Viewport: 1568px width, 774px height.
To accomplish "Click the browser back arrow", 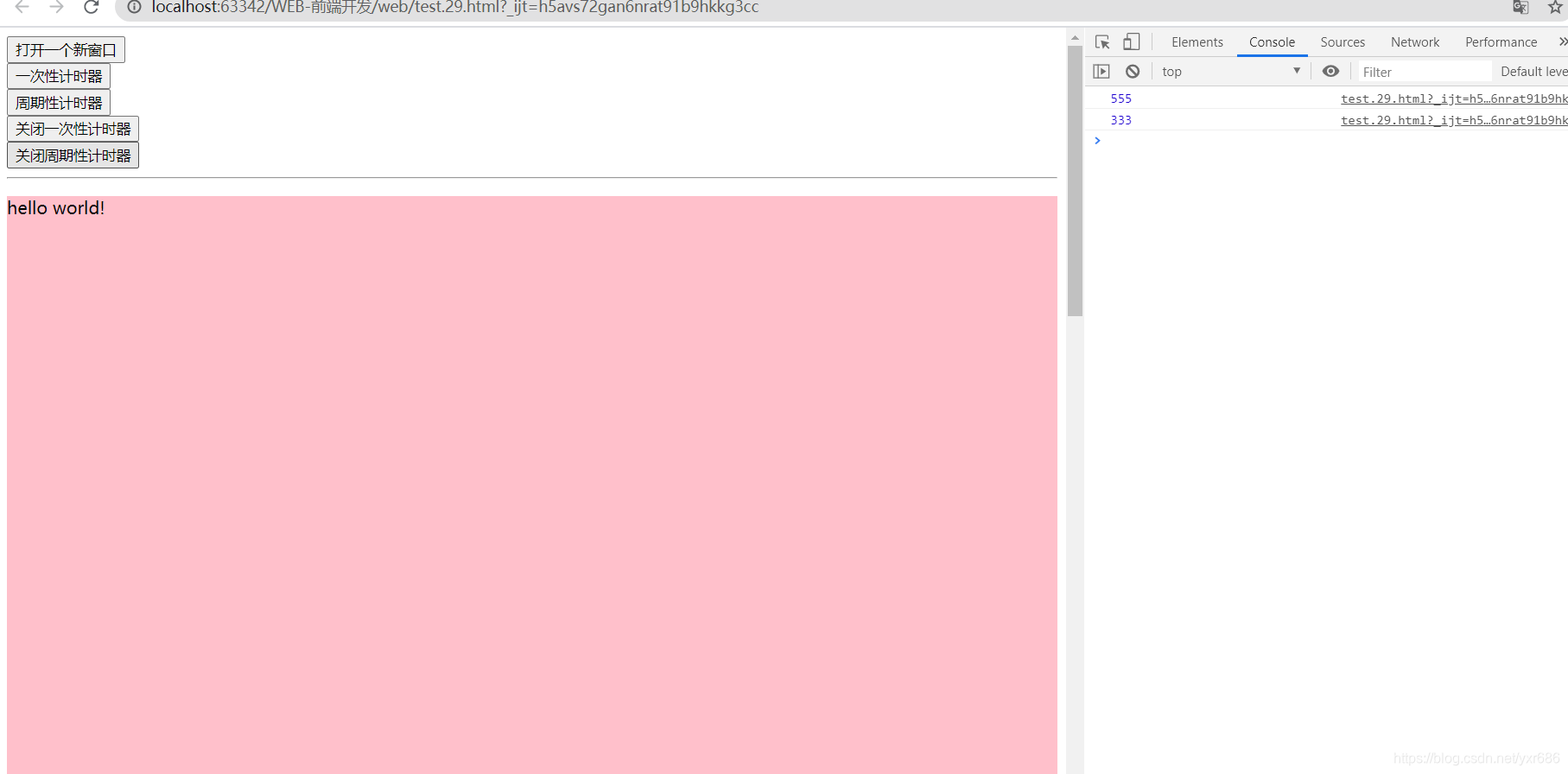I will point(22,7).
